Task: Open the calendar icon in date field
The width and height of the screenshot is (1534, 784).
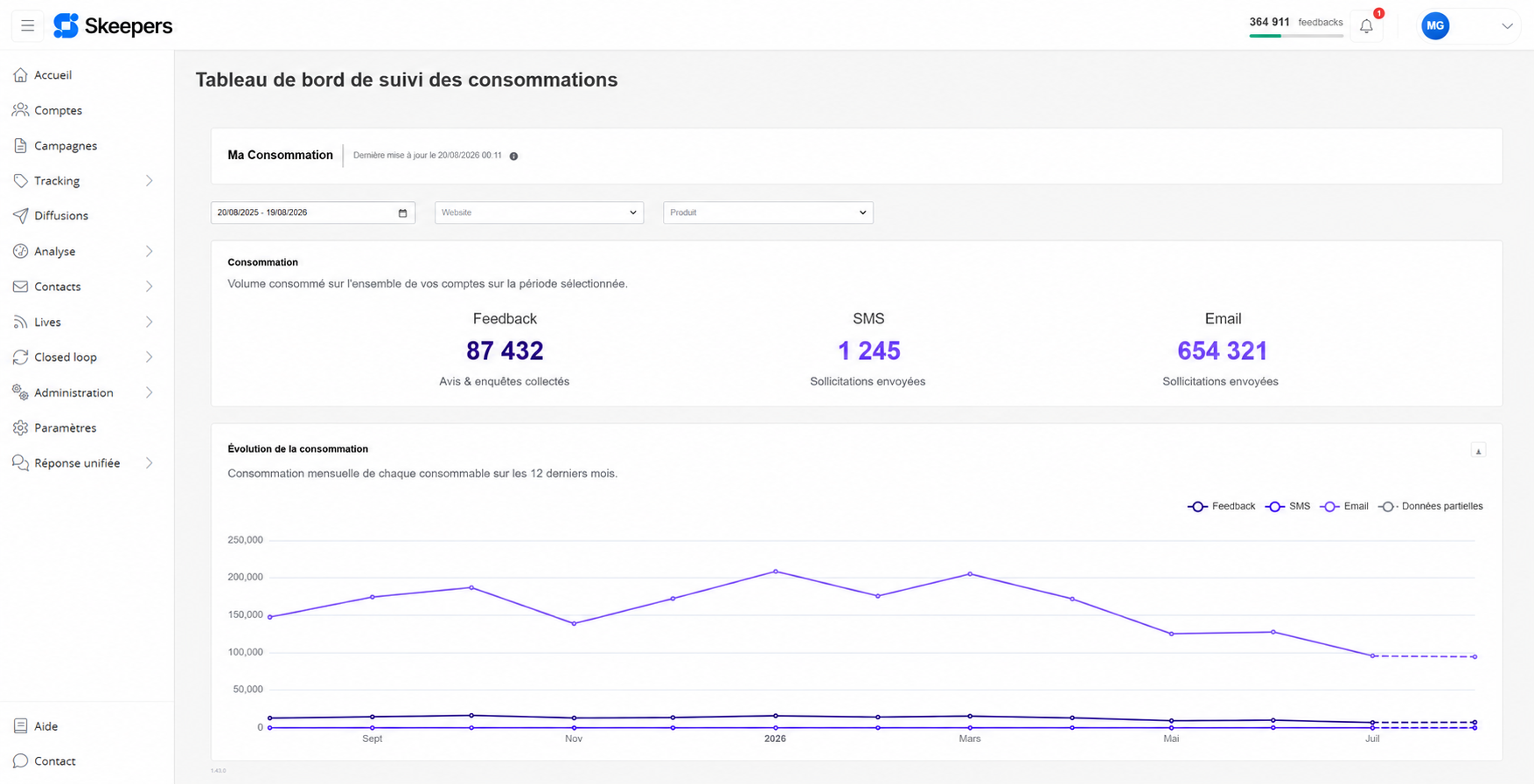Action: click(402, 213)
